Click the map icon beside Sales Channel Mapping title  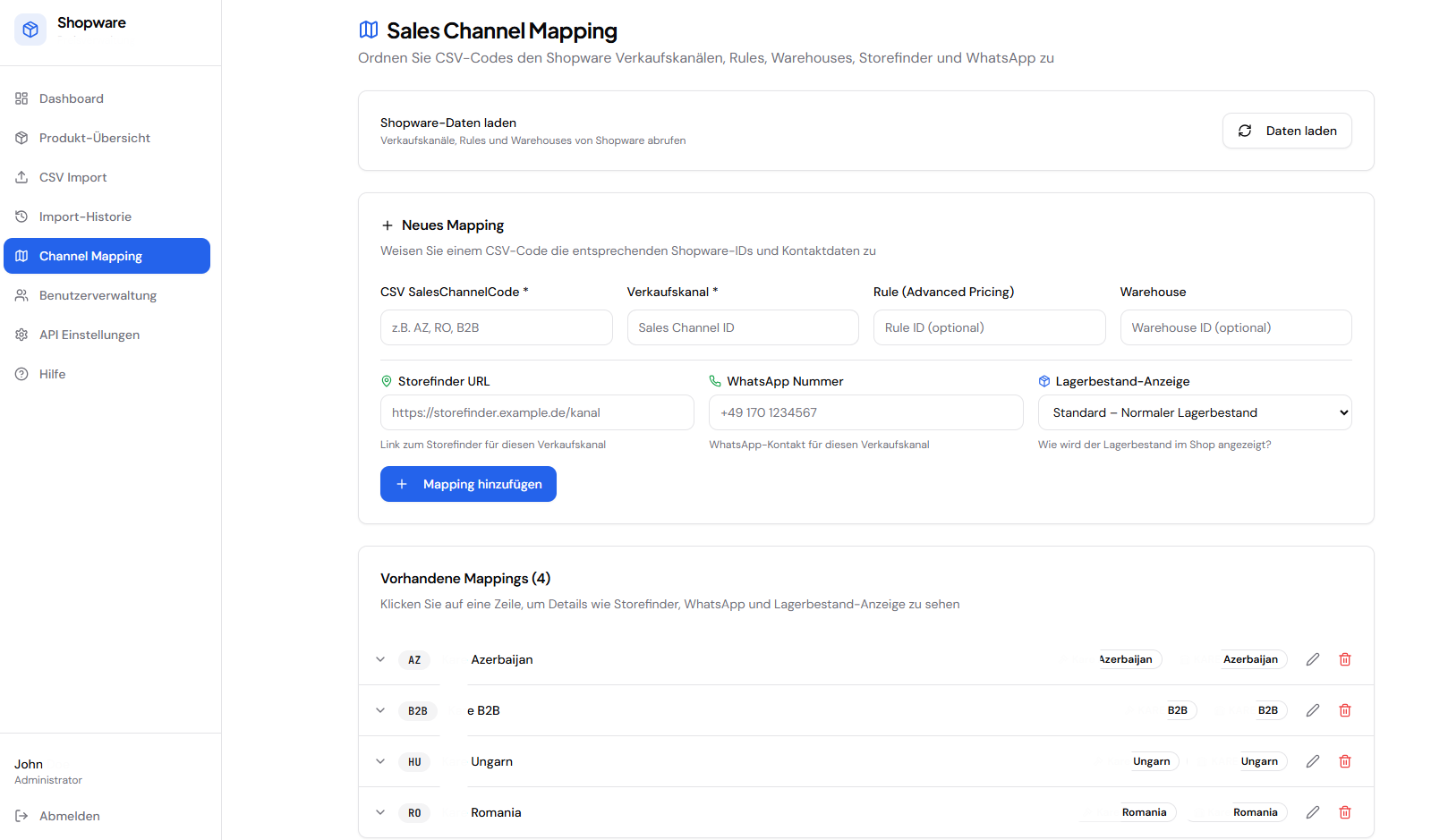pos(369,30)
